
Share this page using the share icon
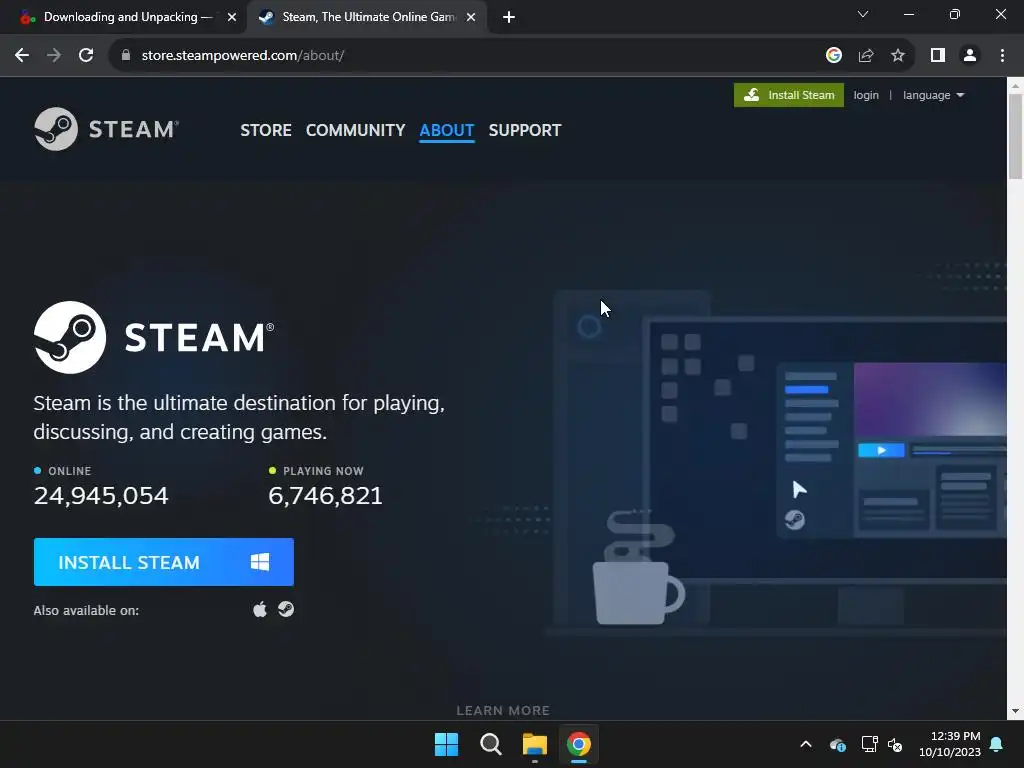866,56
